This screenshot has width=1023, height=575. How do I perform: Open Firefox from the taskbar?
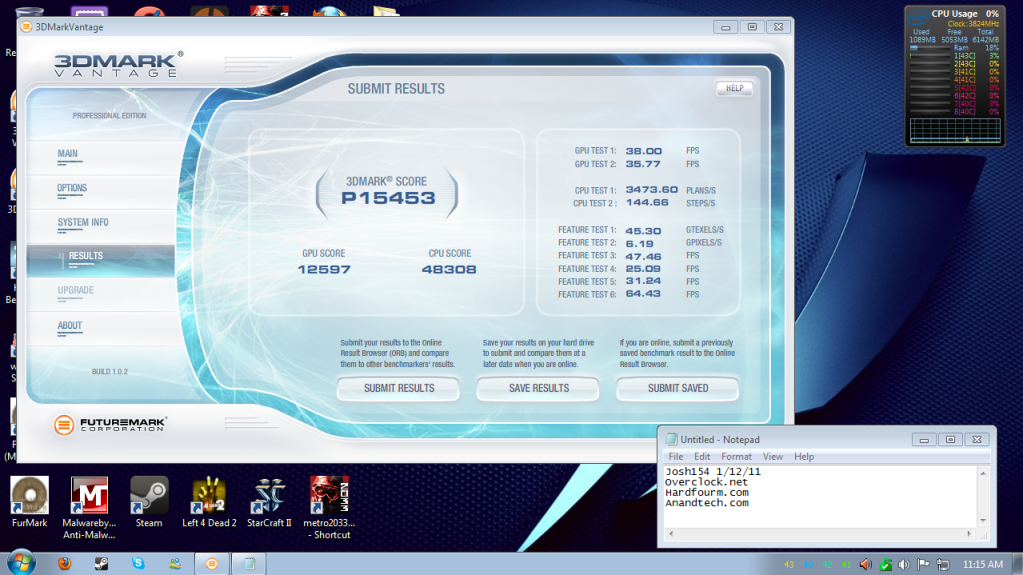[64, 563]
